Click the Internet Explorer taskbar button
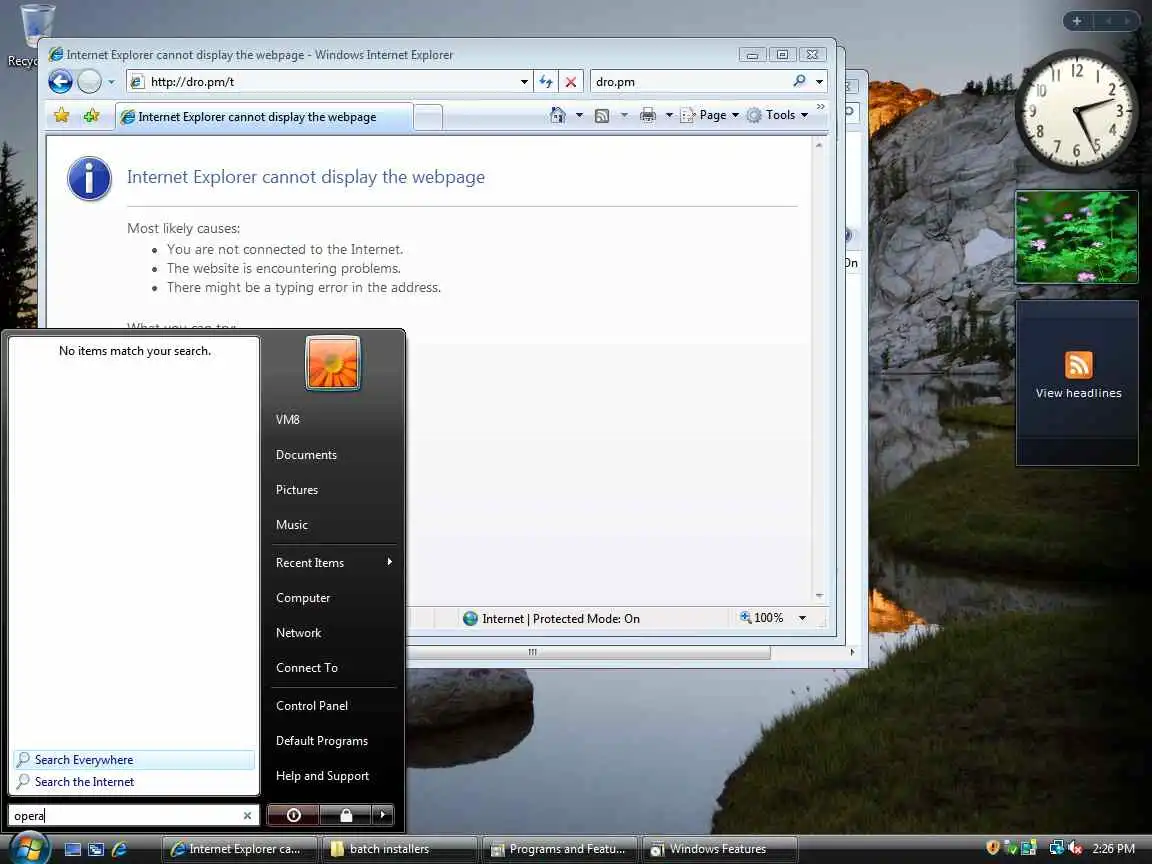The image size is (1152, 864). (238, 849)
